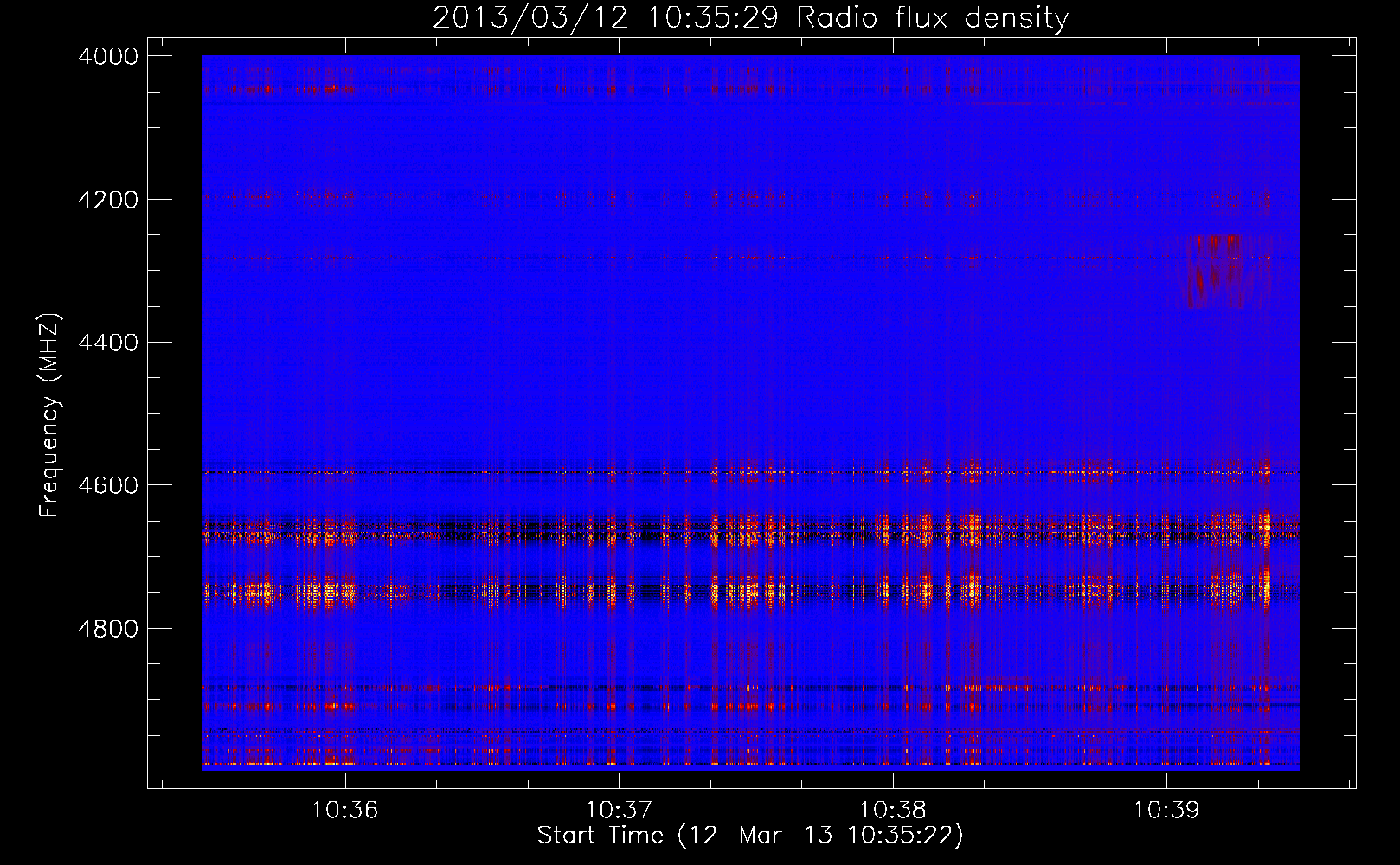Click the 4000 frequency tick label
1400x865 pixels.
click(x=108, y=56)
